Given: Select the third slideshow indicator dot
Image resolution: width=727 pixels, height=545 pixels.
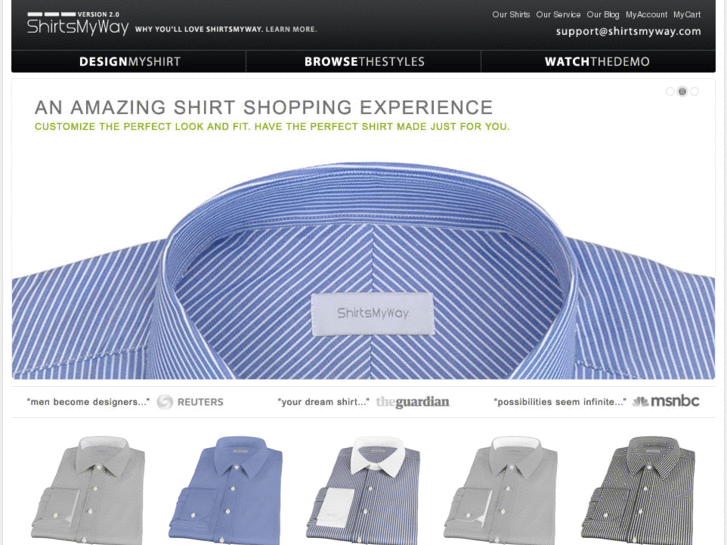Looking at the screenshot, I should click(x=694, y=91).
